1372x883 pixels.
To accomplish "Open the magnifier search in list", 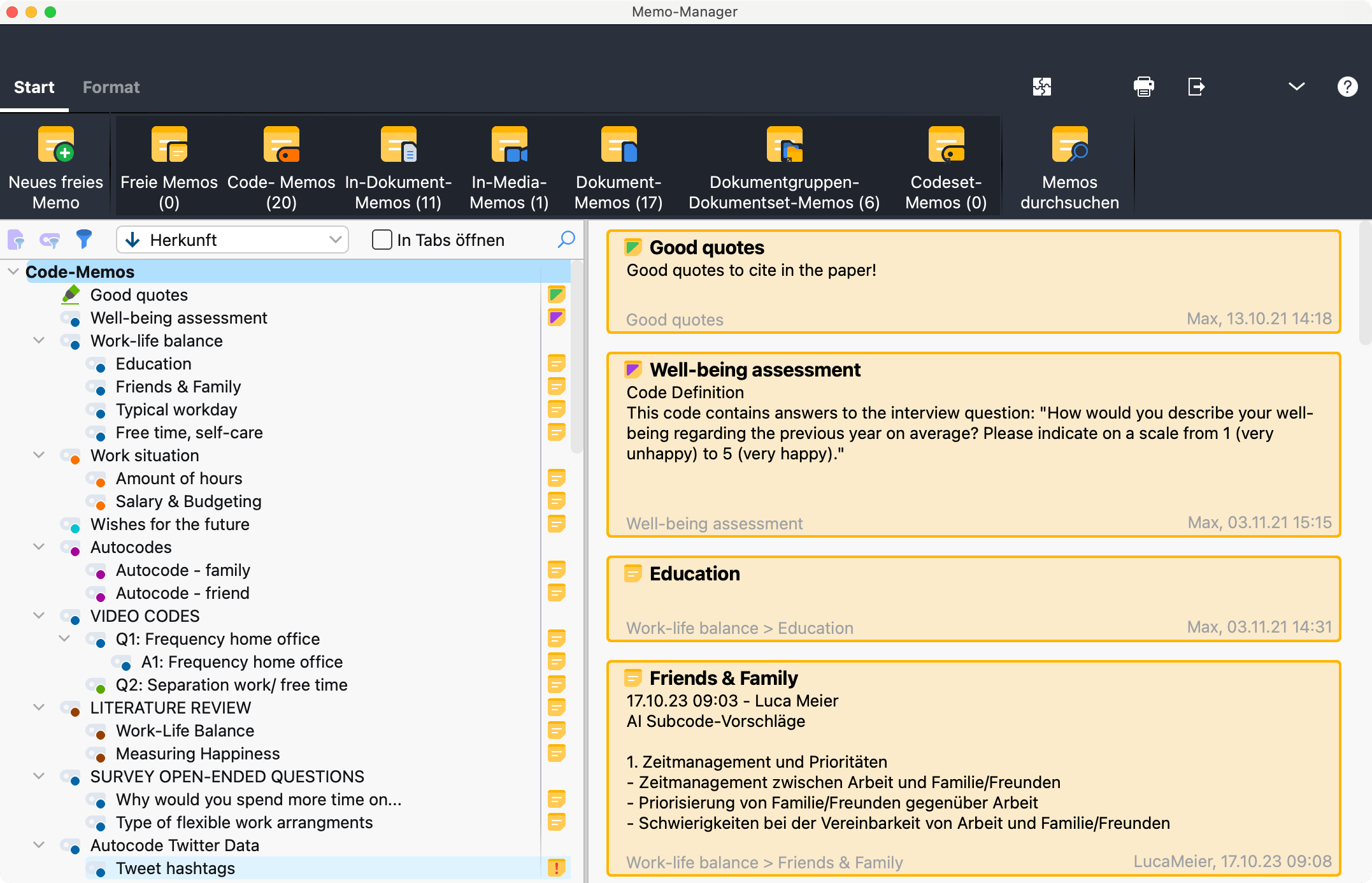I will tap(566, 240).
